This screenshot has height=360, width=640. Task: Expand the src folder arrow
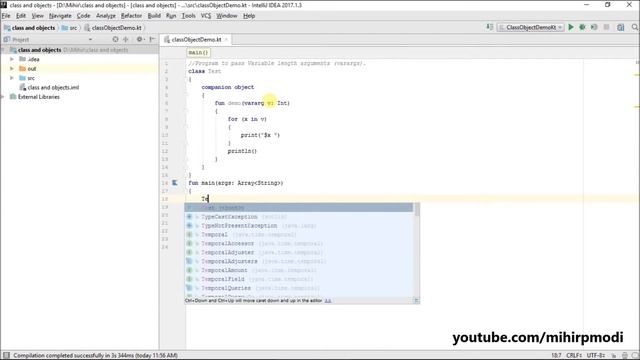[12, 78]
